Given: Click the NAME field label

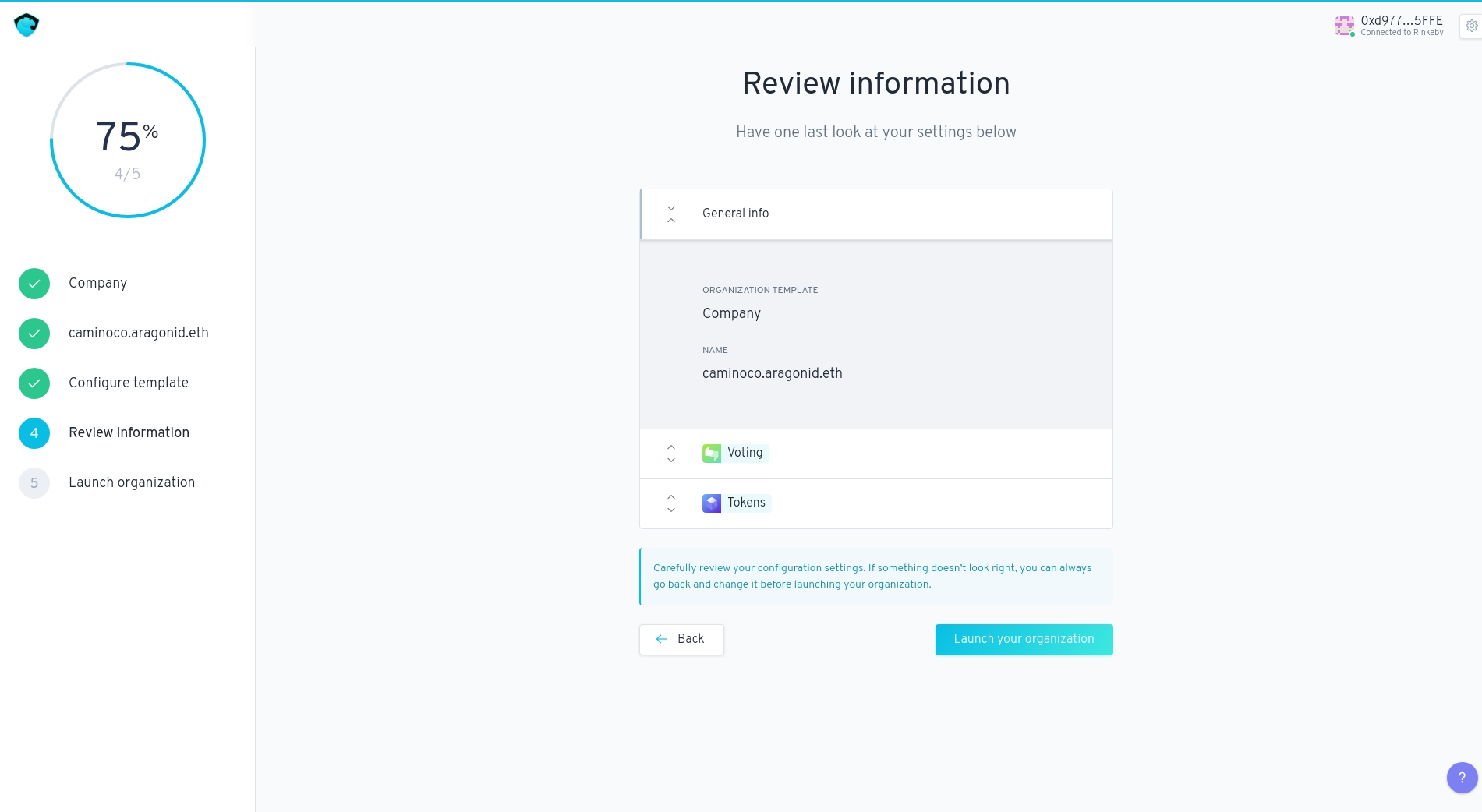Looking at the screenshot, I should pyautogui.click(x=715, y=350).
